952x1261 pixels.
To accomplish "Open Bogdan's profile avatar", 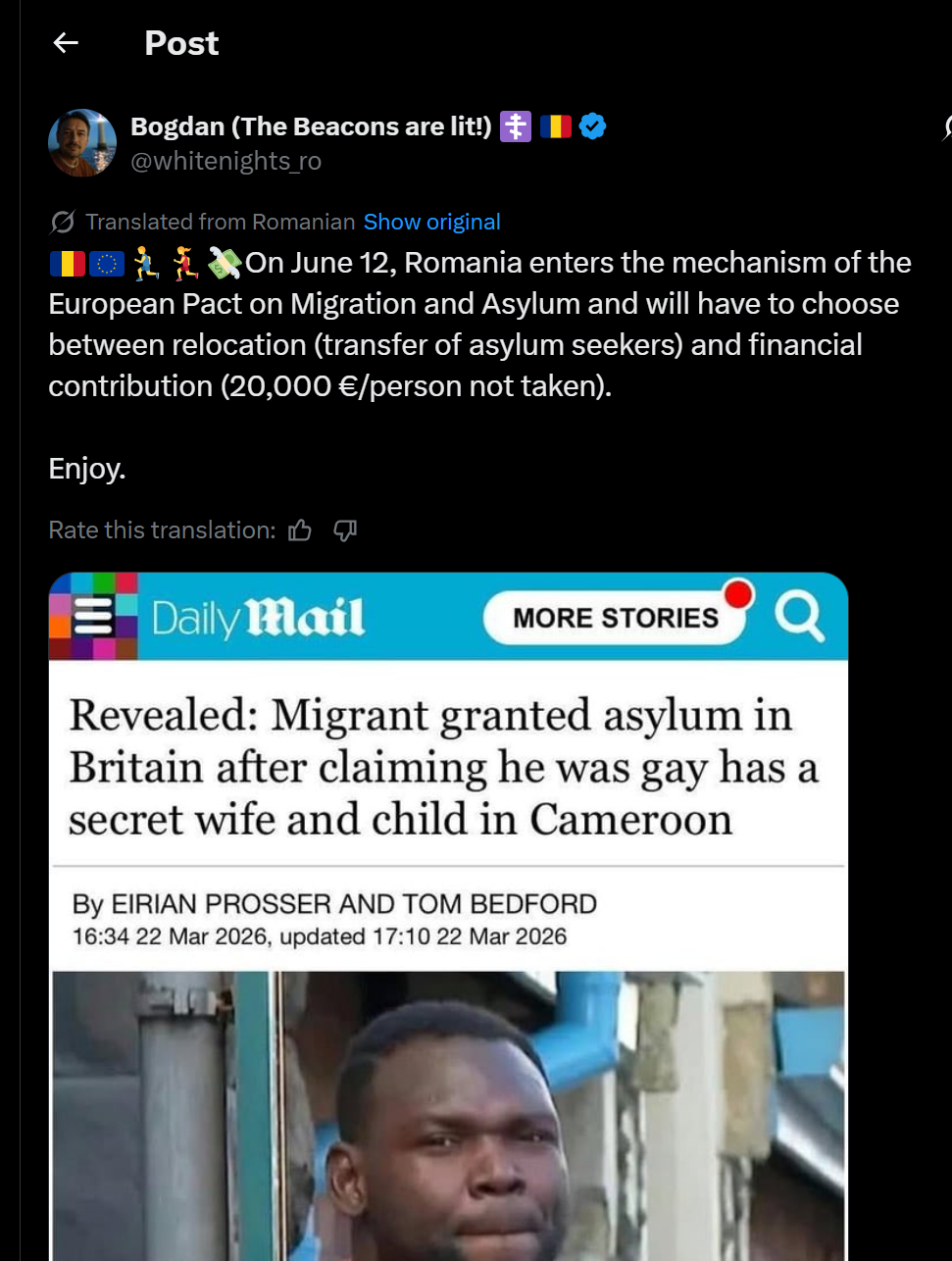I will [x=82, y=143].
